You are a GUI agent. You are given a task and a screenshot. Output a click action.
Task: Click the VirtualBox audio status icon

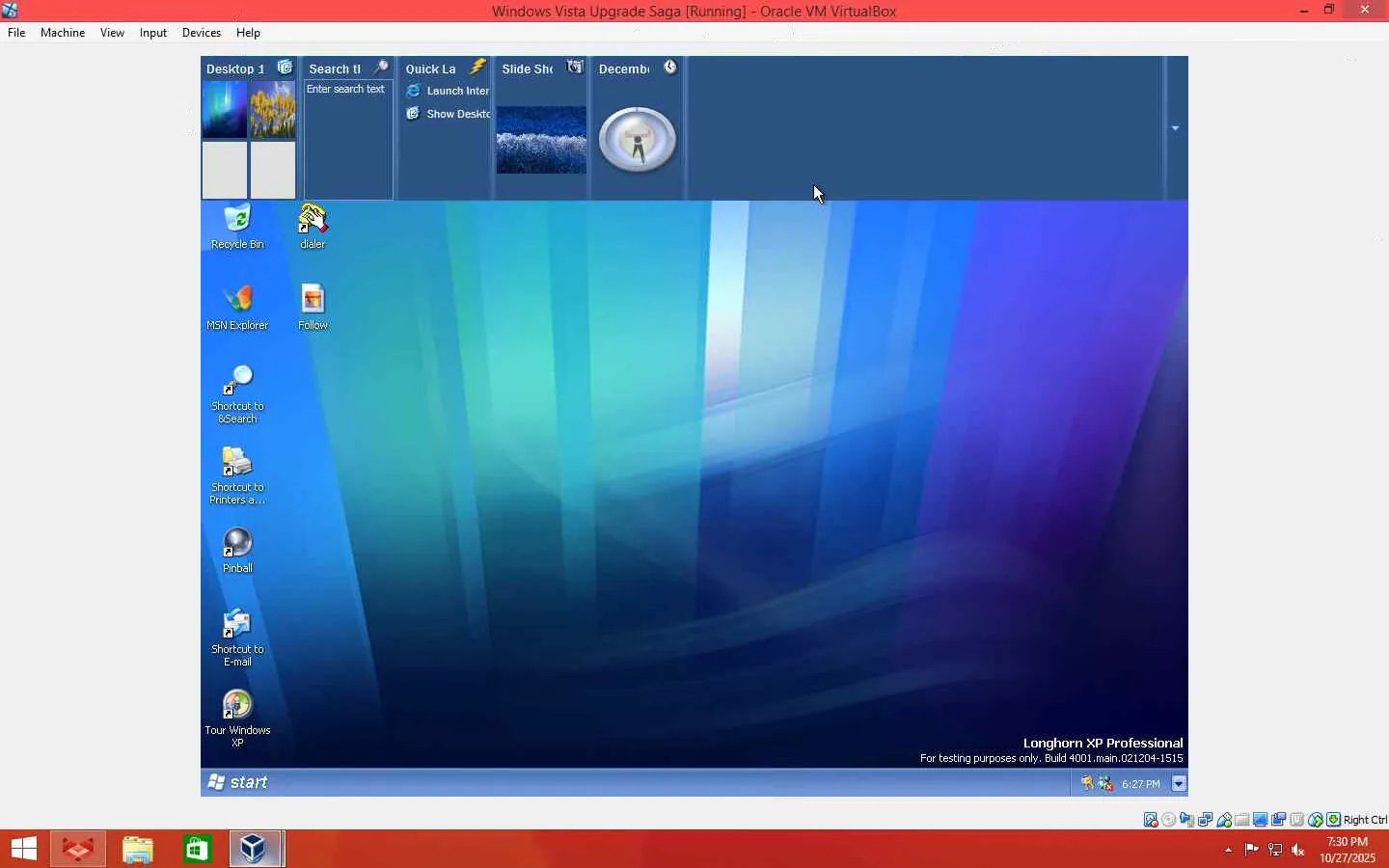coord(1187,820)
